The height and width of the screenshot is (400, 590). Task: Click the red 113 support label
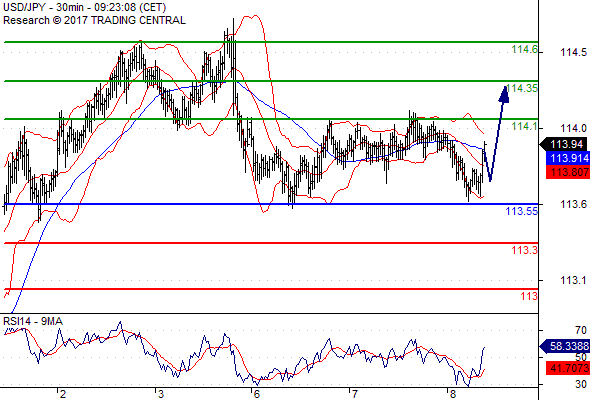pyautogui.click(x=529, y=296)
